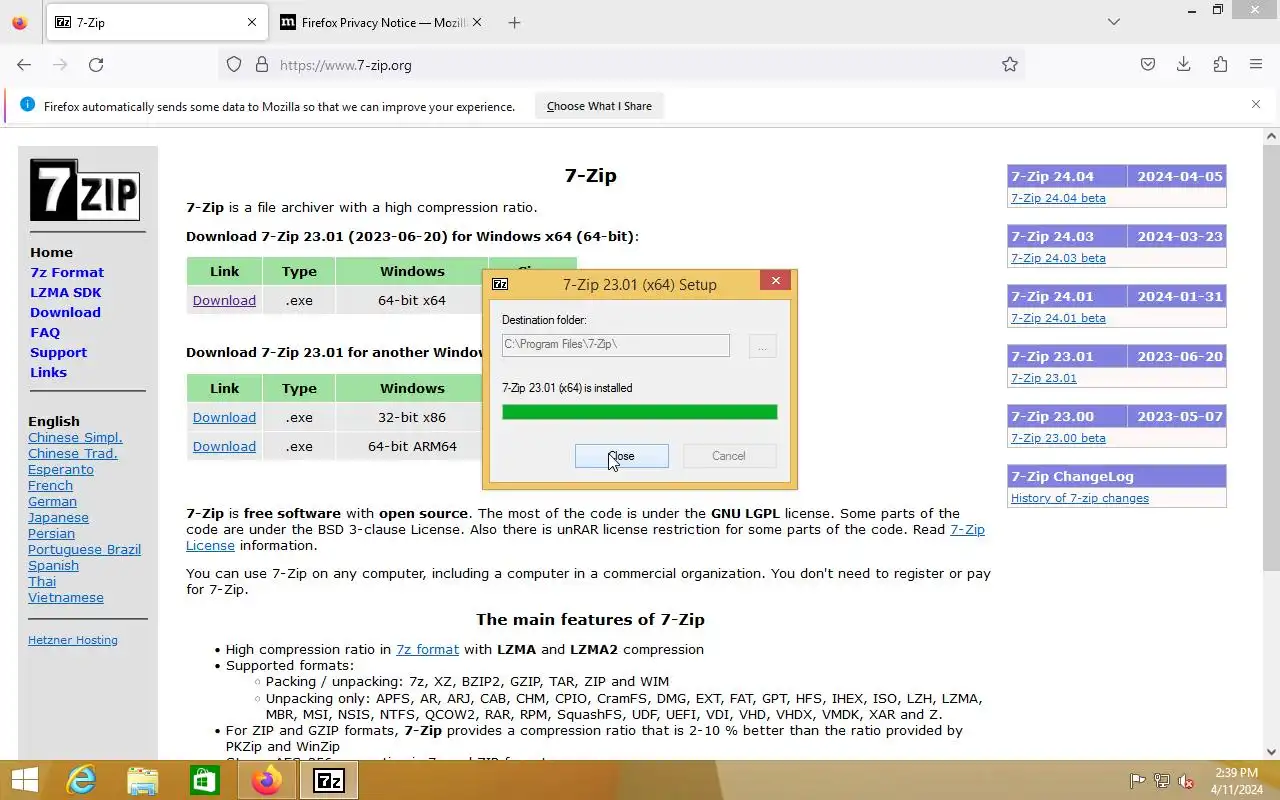
Task: Click the Action Center flag tray icon
Action: 1137,781
